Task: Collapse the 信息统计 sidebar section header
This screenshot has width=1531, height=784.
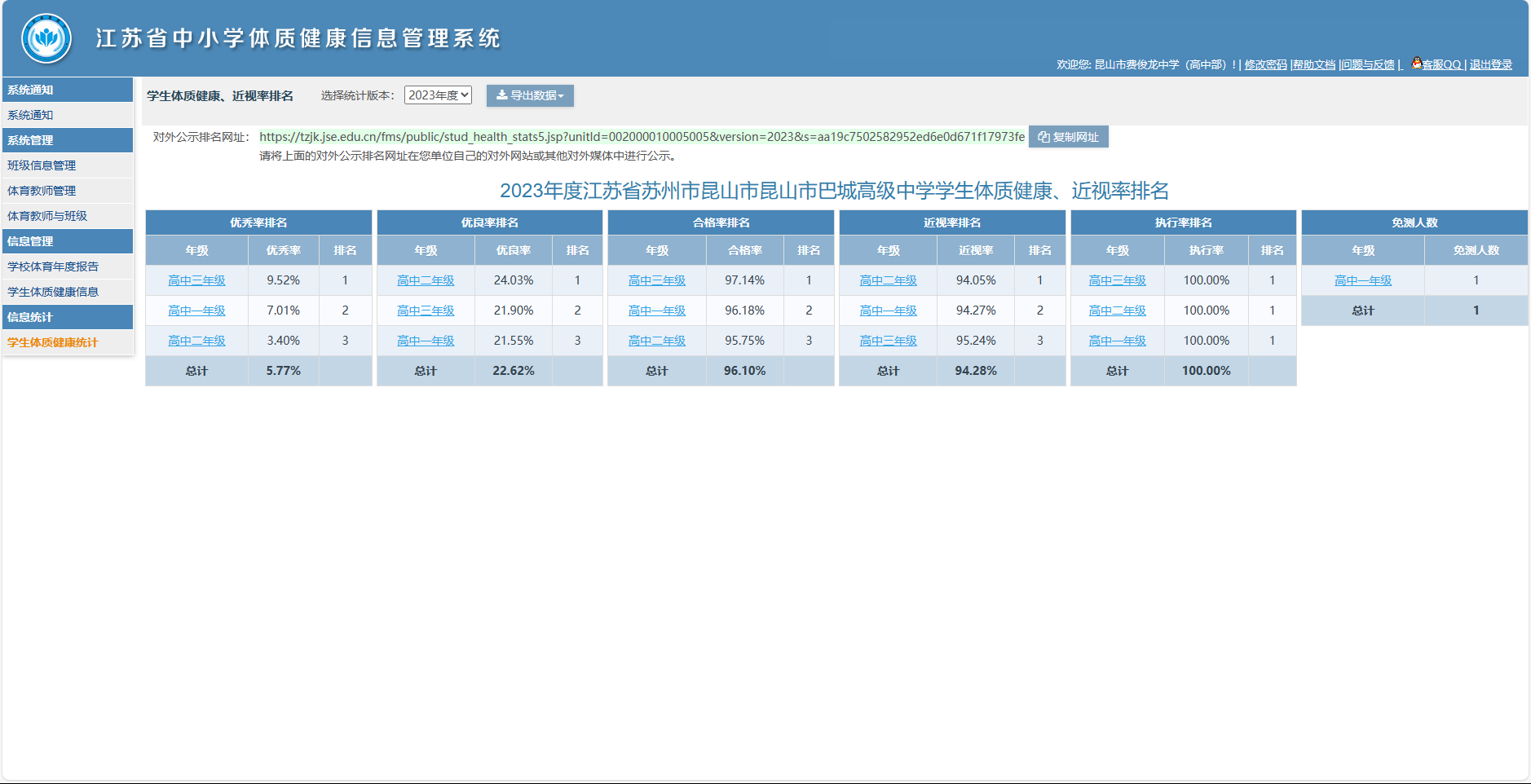Action: point(68,317)
